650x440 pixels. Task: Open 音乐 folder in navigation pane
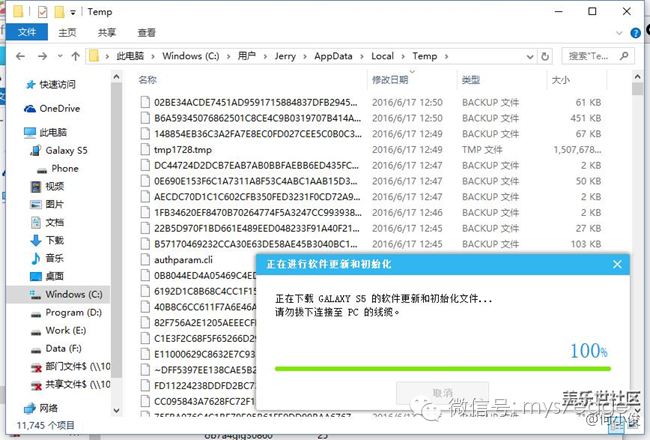pyautogui.click(x=47, y=258)
